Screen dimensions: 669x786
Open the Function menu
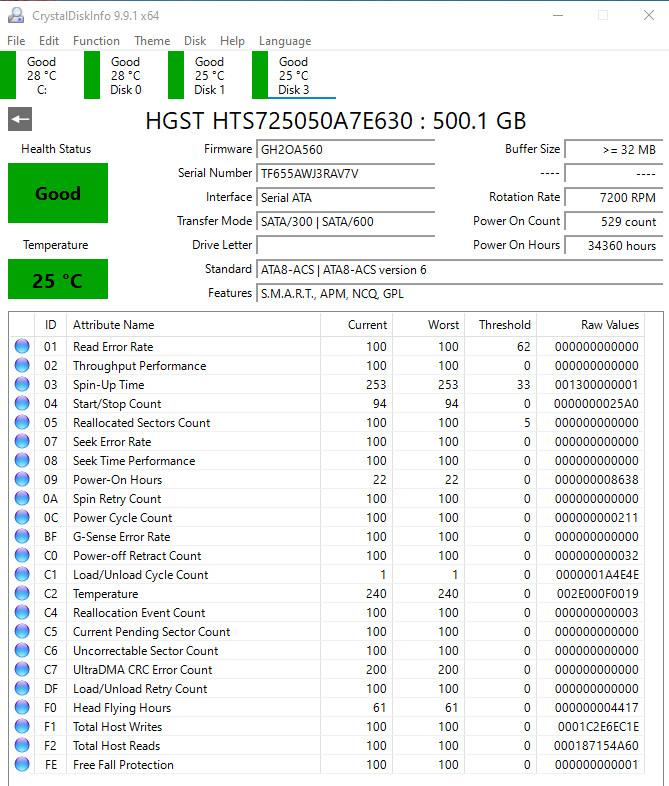96,41
